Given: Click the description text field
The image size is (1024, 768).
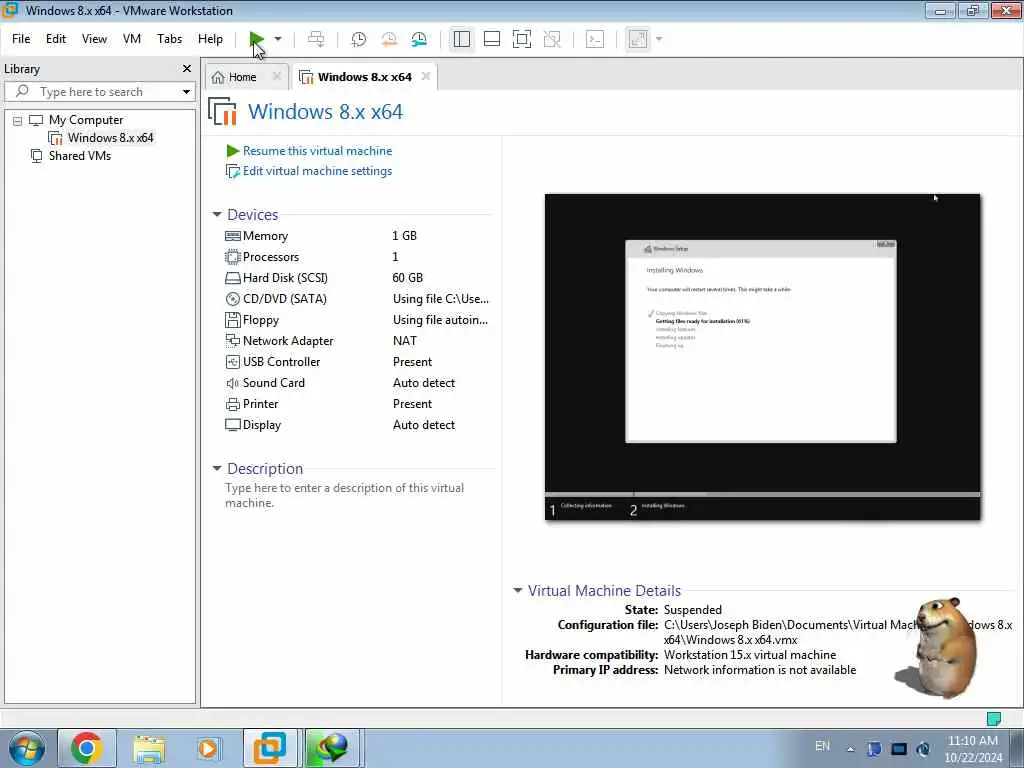Looking at the screenshot, I should (344, 495).
